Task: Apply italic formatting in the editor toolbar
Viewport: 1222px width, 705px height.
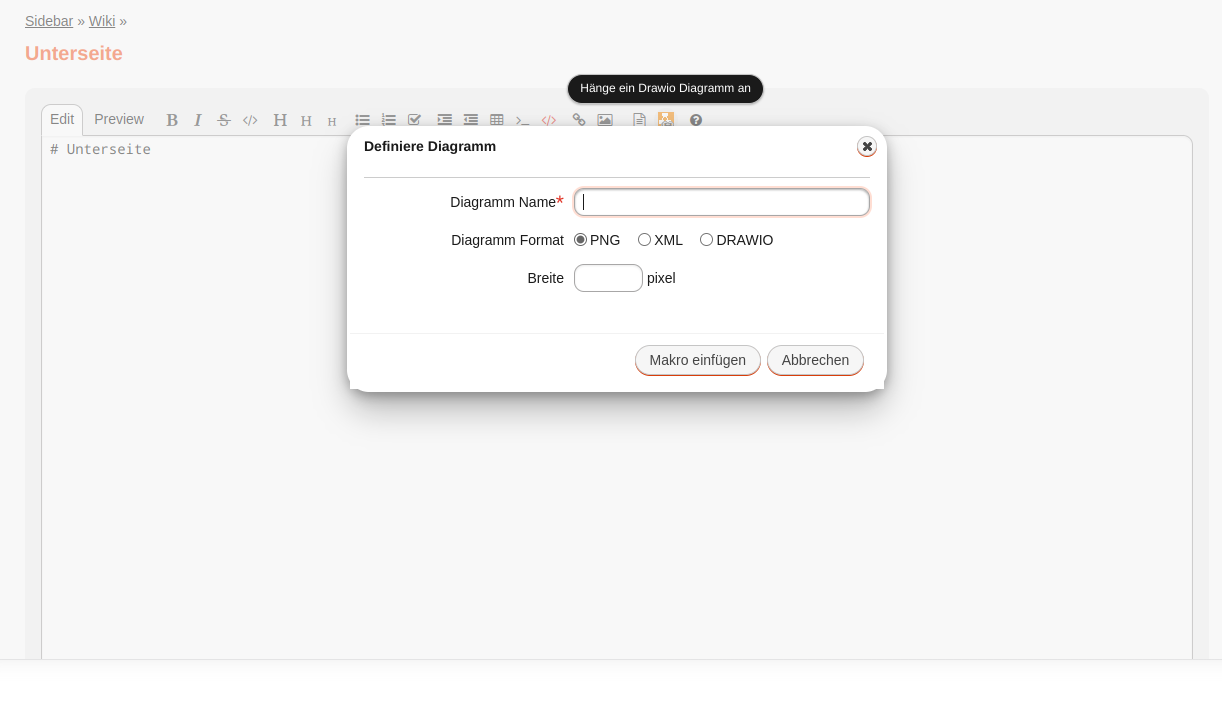Action: point(198,120)
